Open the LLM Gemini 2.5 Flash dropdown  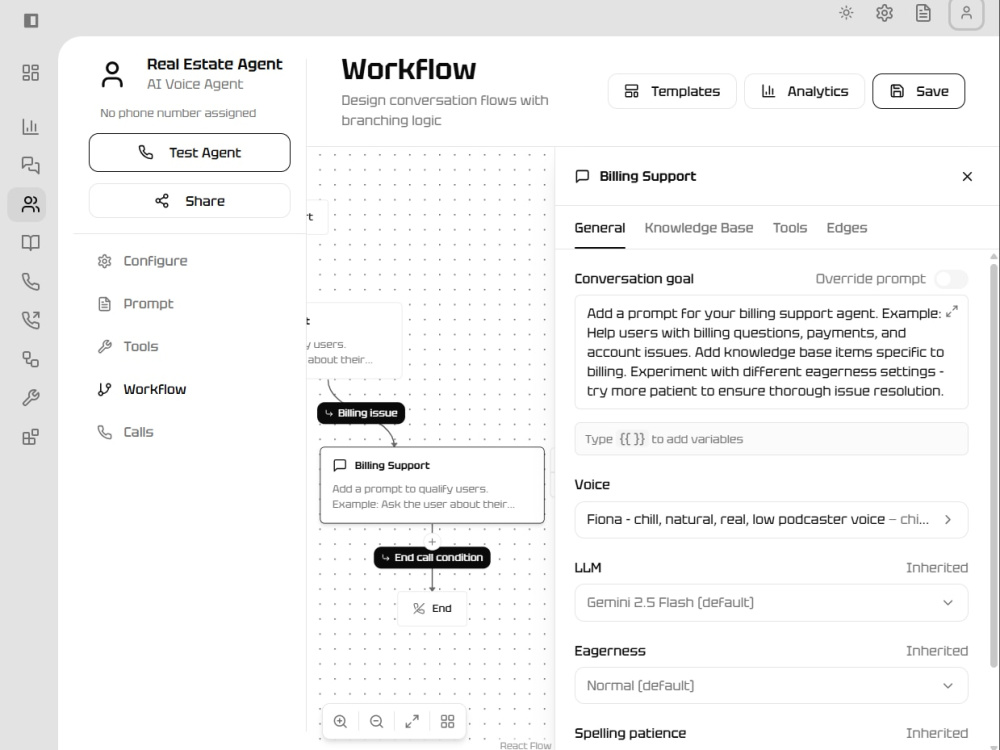click(x=771, y=603)
